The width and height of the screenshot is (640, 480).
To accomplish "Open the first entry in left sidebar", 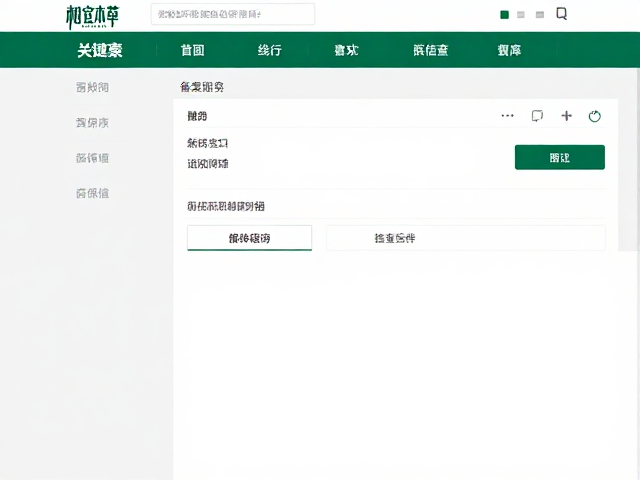I will [92, 87].
